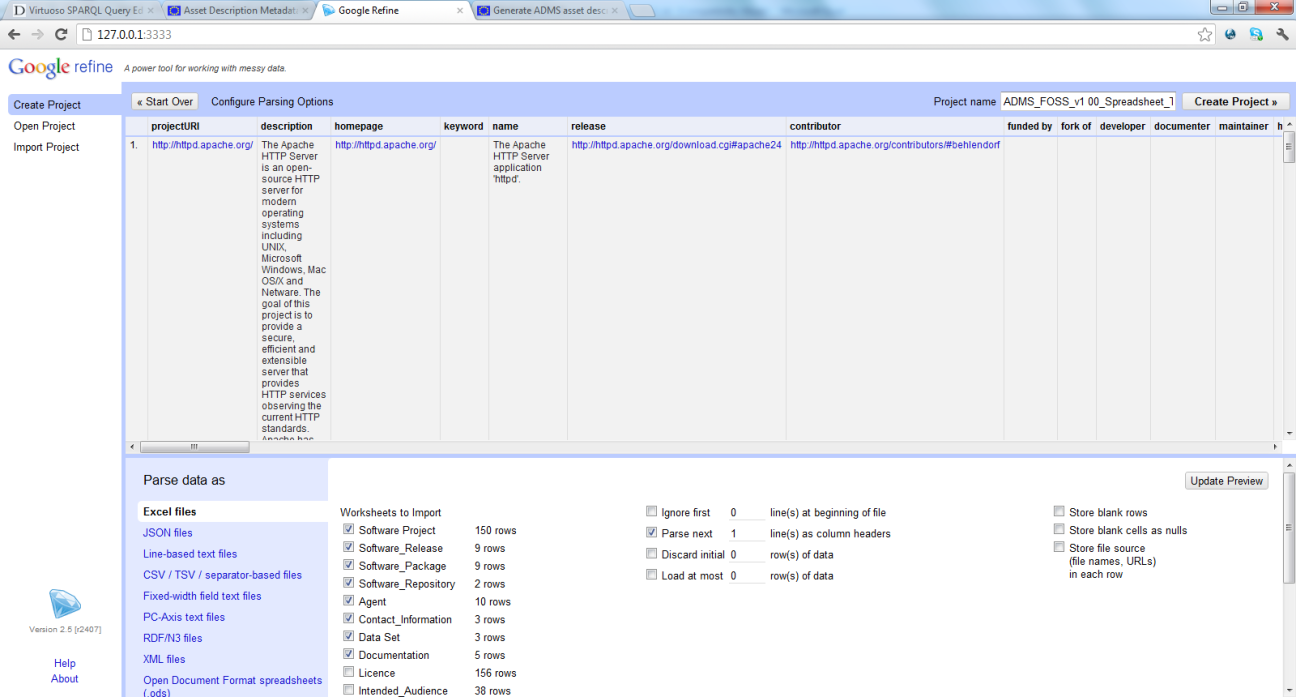Open new browser tab button
This screenshot has height=697, width=1296.
640,11
